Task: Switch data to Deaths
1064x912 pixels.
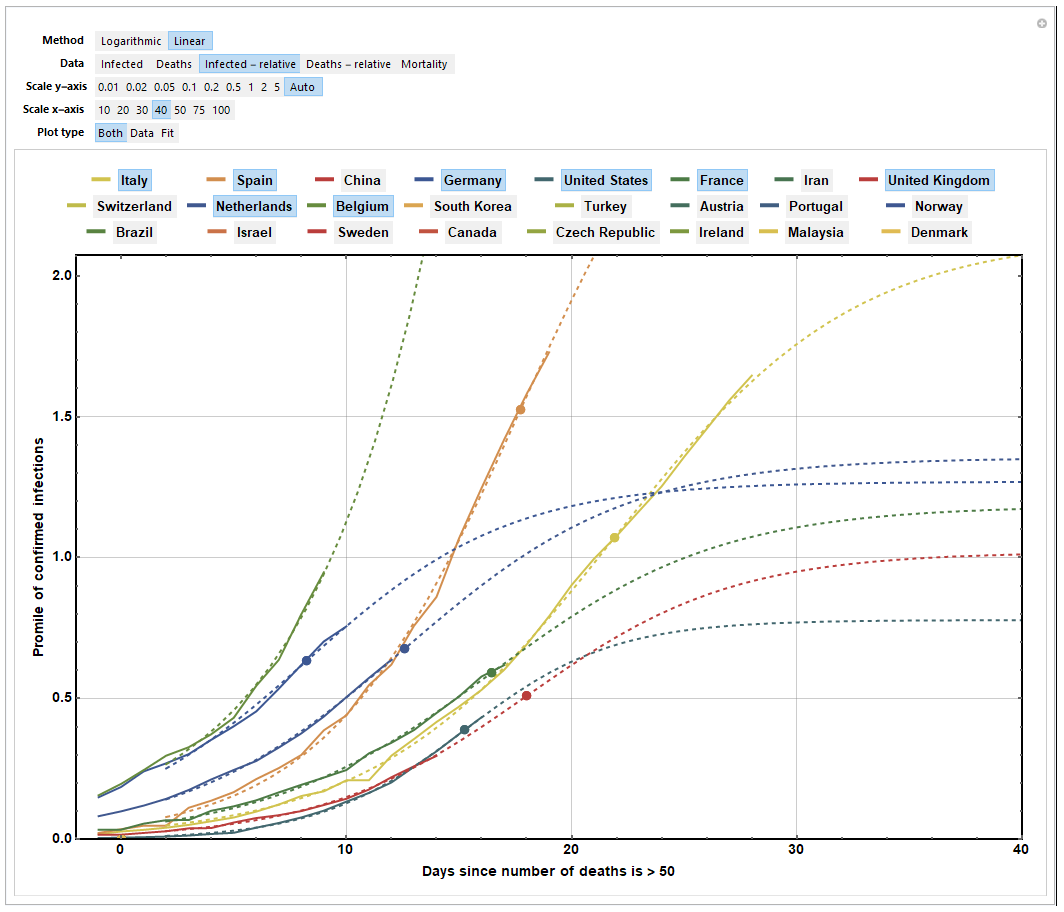Action: (174, 64)
